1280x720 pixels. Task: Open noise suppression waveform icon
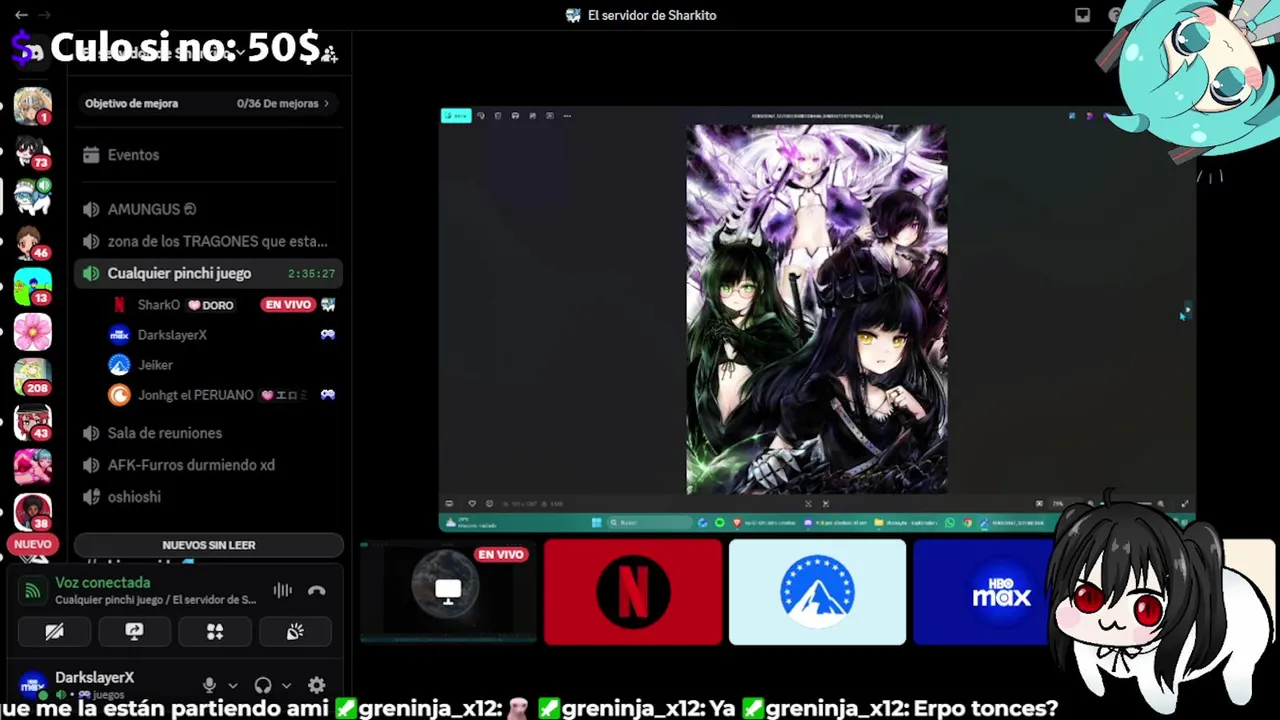pyautogui.click(x=283, y=590)
